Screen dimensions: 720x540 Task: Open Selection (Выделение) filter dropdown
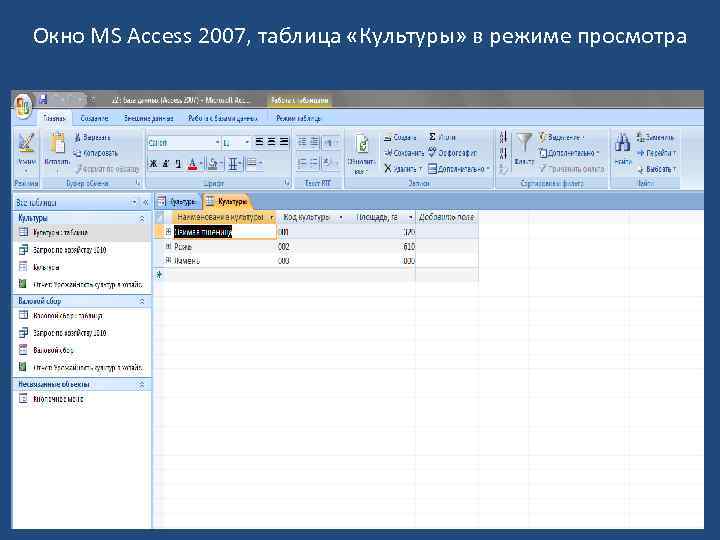point(562,137)
